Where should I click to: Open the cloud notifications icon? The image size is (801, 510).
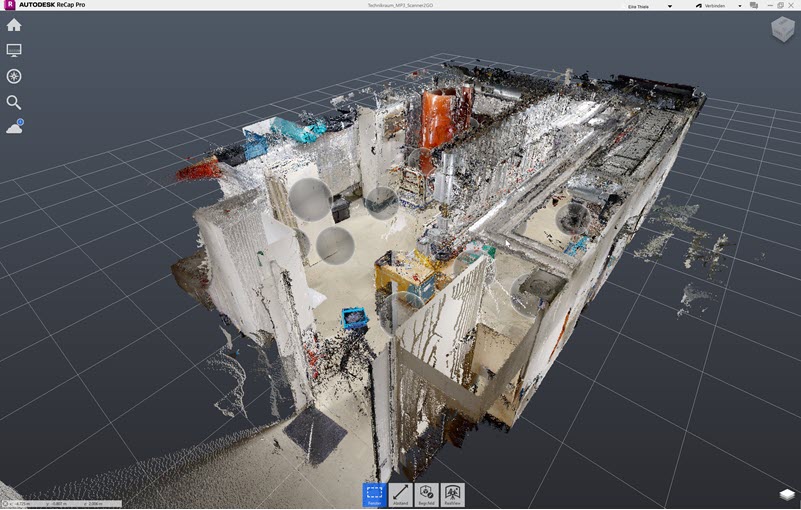[15, 127]
